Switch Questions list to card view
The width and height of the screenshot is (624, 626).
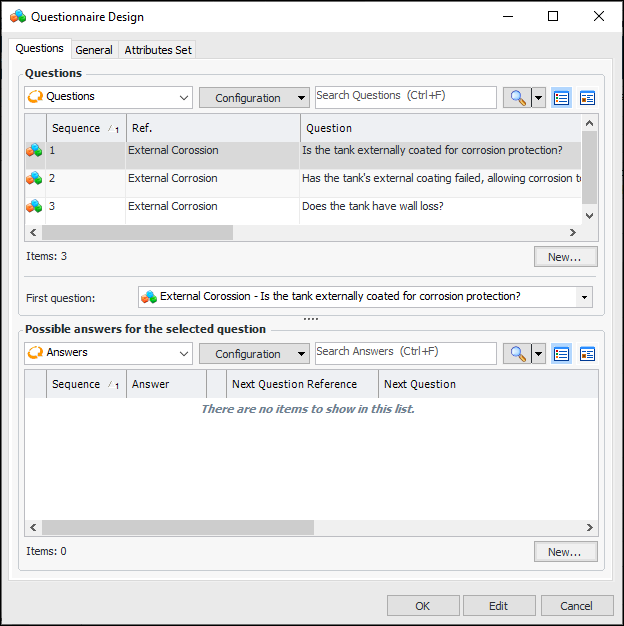tap(587, 98)
